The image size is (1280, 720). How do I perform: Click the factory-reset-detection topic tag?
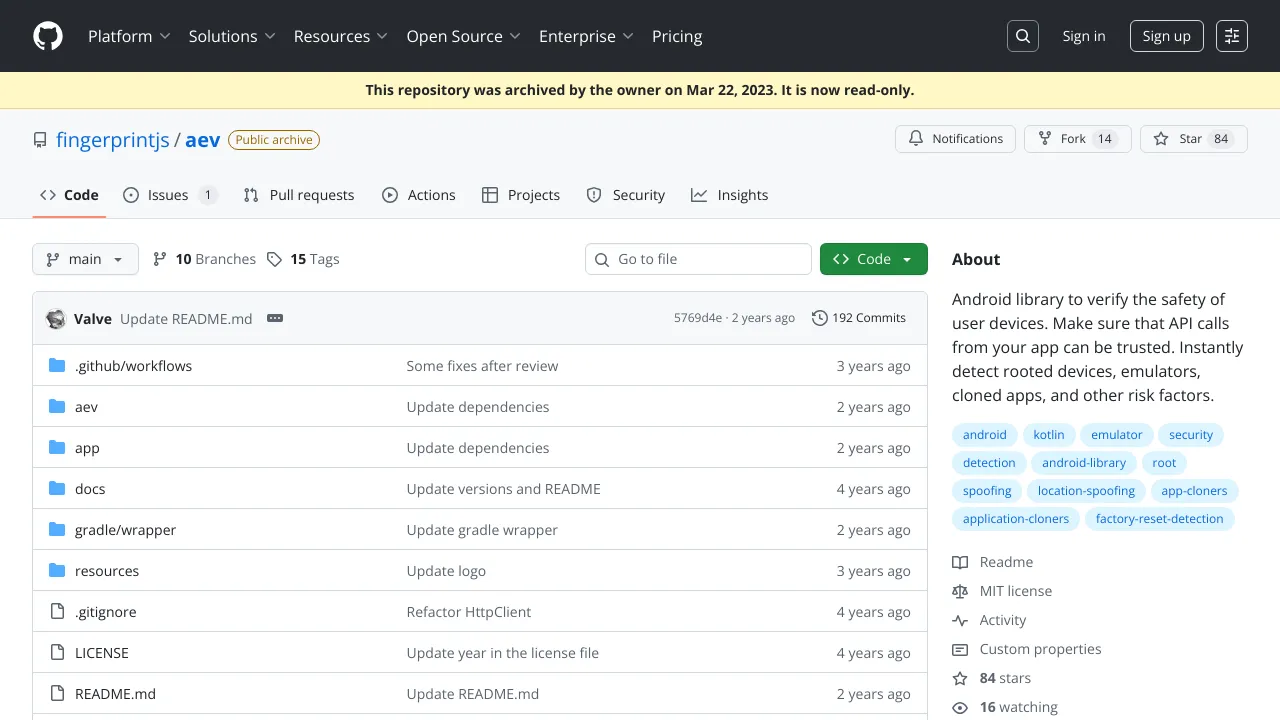click(1160, 519)
